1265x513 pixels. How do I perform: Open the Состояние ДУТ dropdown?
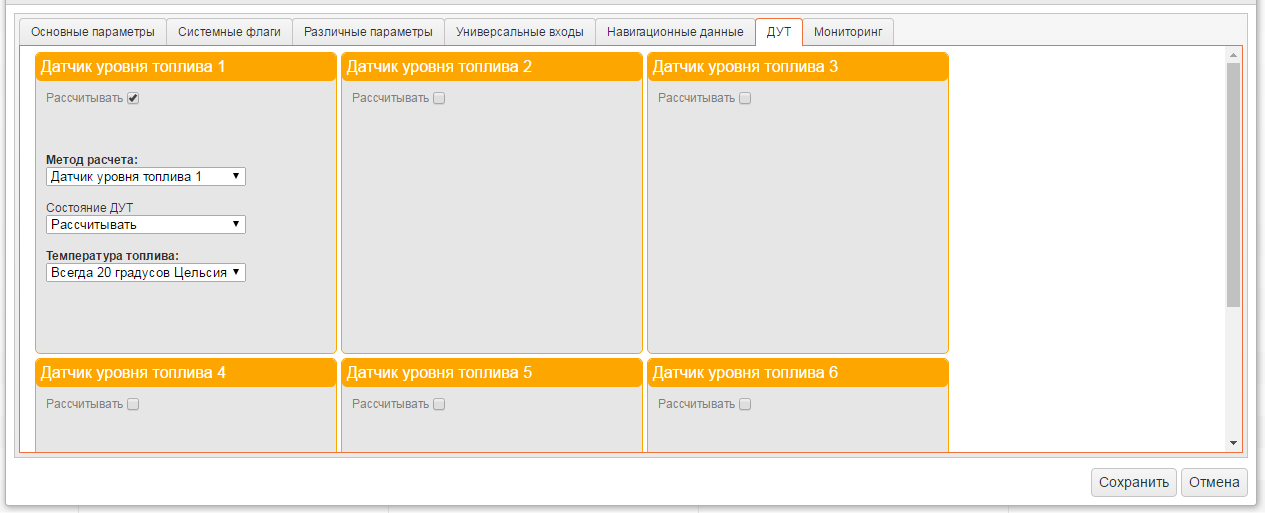tap(146, 224)
